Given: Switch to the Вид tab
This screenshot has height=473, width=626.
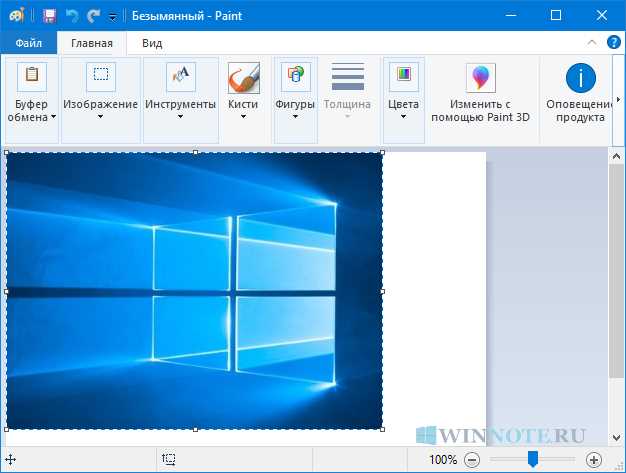Looking at the screenshot, I should coord(152,43).
